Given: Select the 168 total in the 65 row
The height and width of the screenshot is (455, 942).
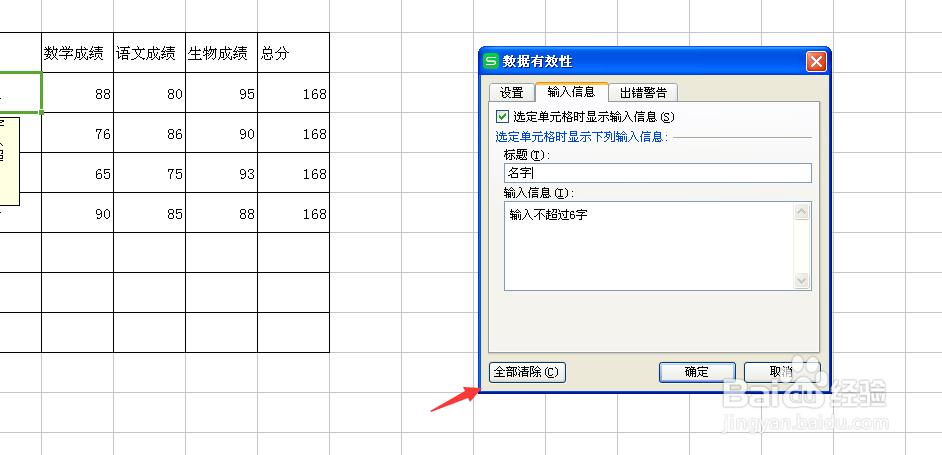Looking at the screenshot, I should click(294, 173).
